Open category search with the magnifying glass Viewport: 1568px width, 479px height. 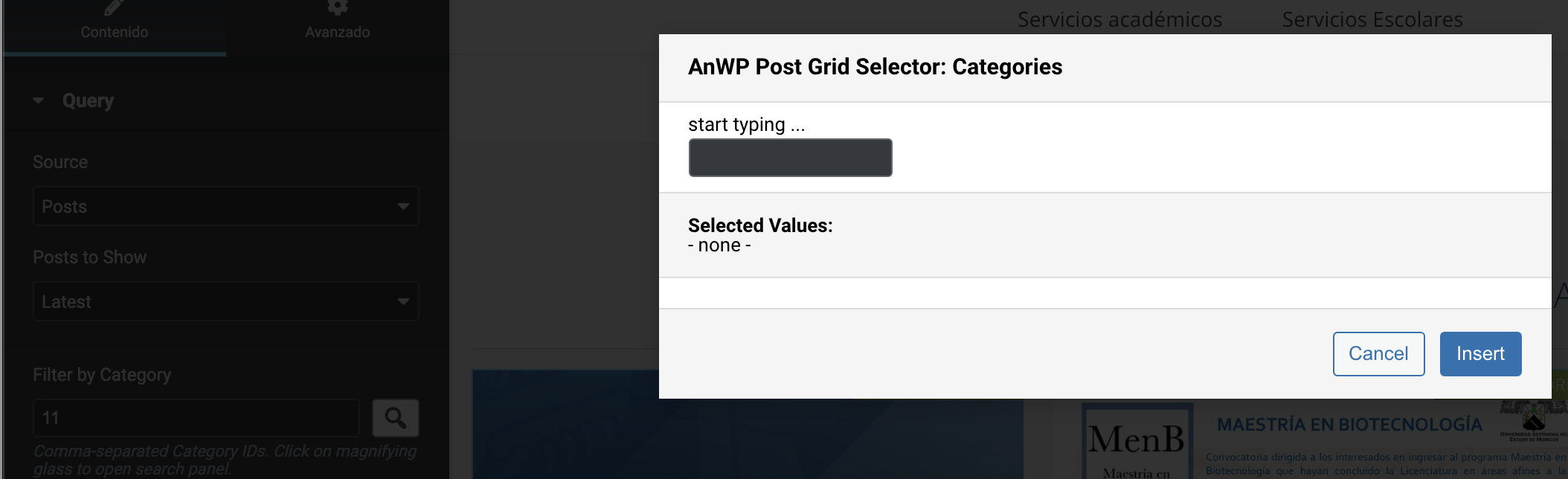click(x=395, y=418)
